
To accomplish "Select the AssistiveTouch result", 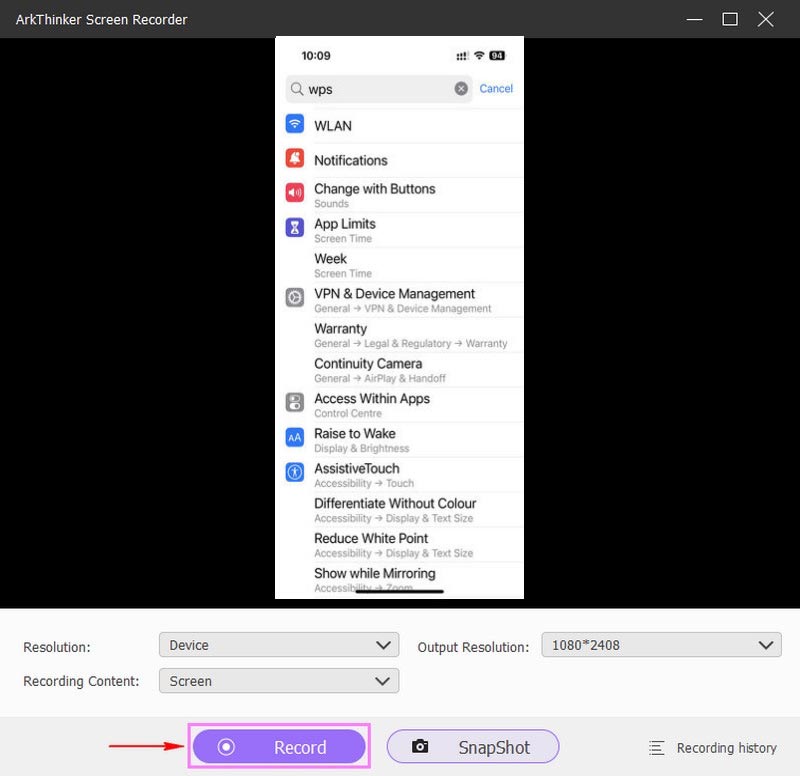I will coord(399,475).
